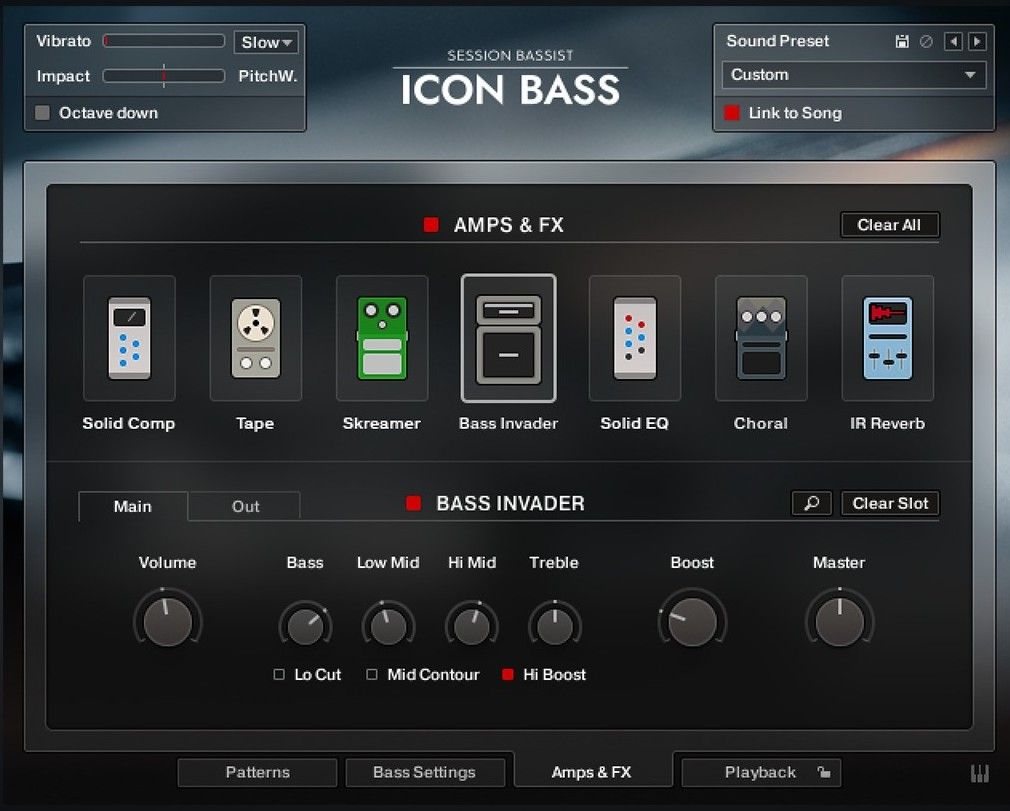Click the magnifier preset browser icon
The image size is (1010, 811).
pos(812,503)
